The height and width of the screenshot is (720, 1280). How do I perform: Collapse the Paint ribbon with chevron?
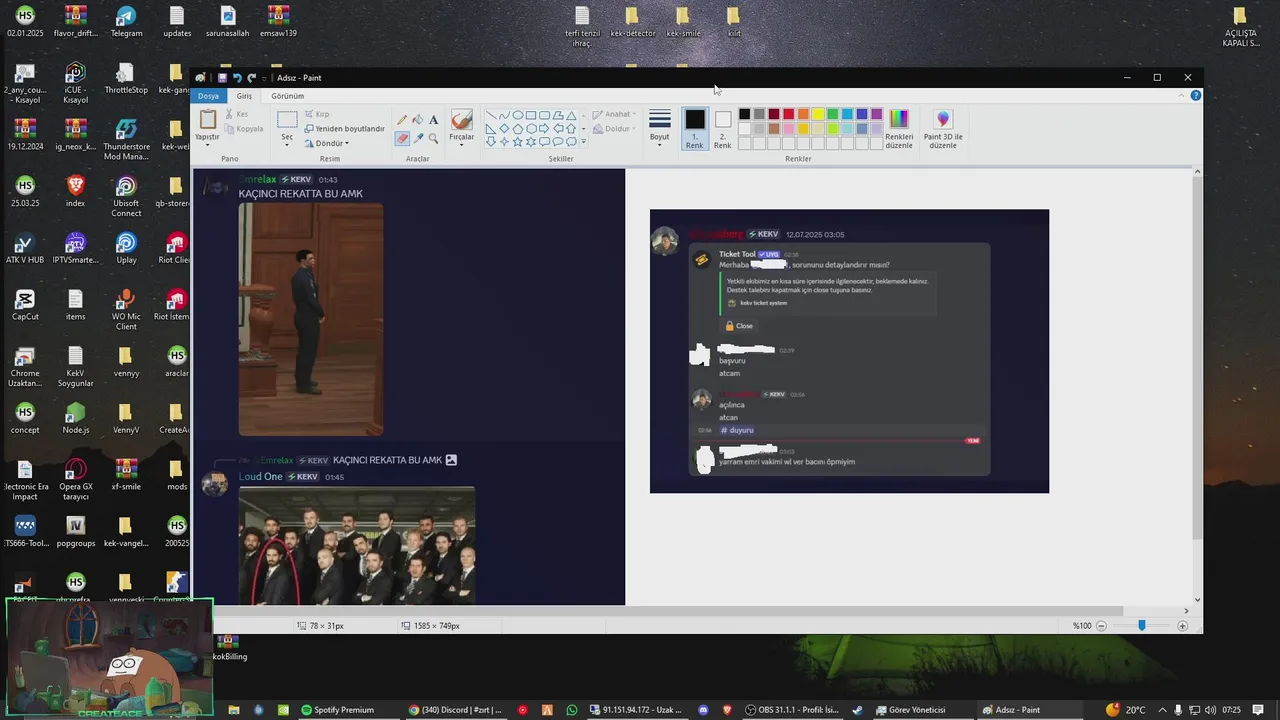[1181, 95]
